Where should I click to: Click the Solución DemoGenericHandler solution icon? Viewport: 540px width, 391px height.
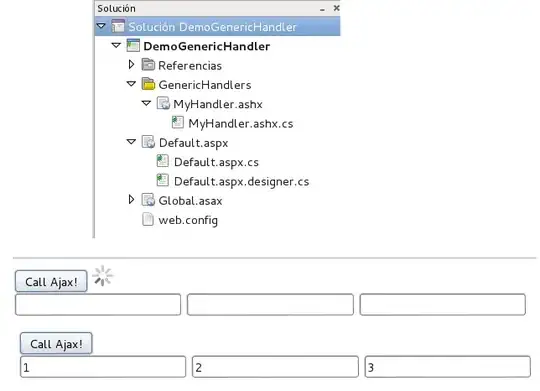[118, 27]
